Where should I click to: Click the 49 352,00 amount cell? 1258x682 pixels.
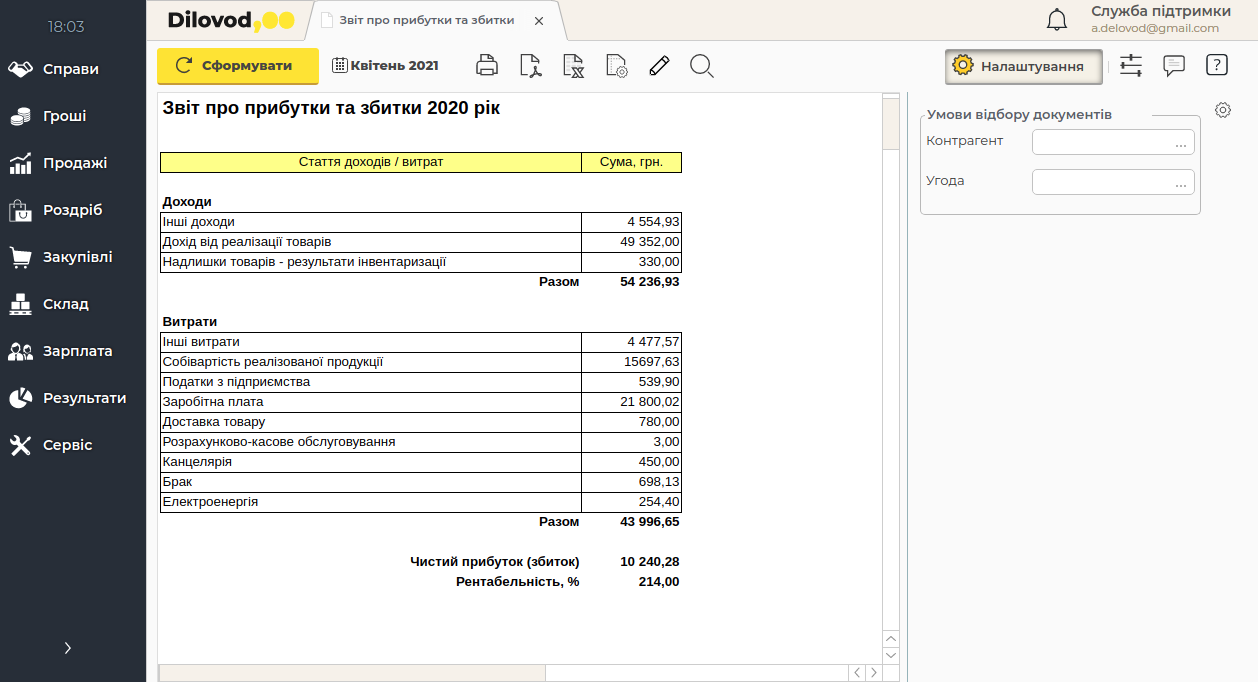632,242
